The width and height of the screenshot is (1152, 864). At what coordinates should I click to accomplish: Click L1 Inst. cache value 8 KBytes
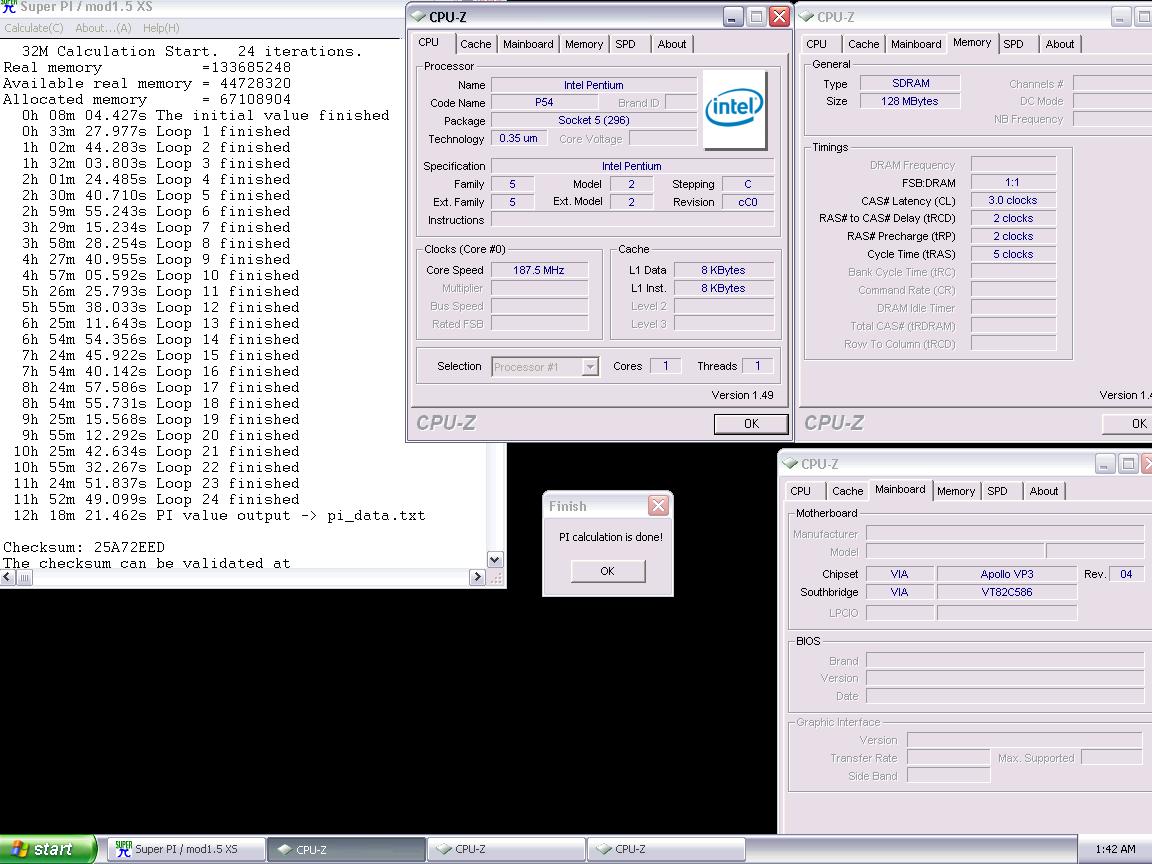point(724,288)
